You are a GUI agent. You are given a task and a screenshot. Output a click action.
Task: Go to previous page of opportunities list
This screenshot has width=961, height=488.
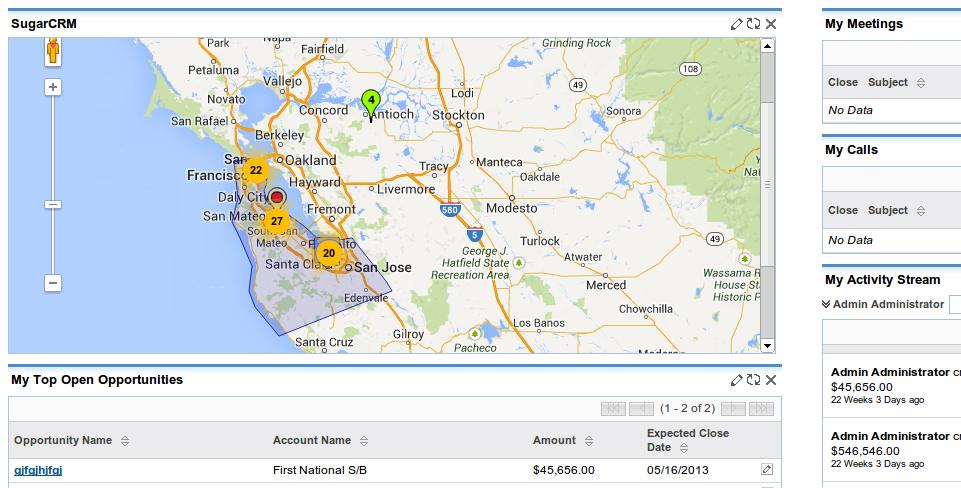pyautogui.click(x=641, y=409)
